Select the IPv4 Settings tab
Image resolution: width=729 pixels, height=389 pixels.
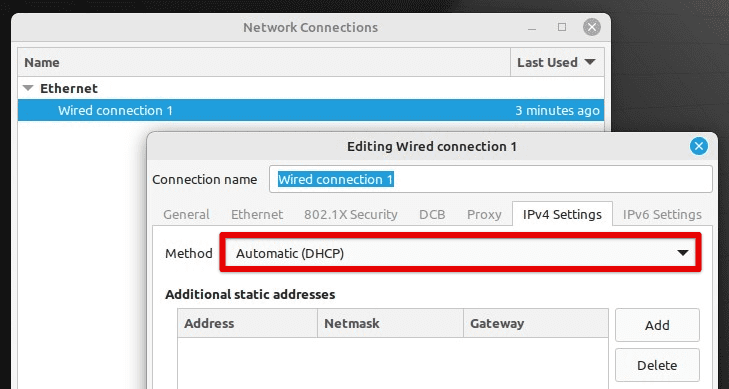pyautogui.click(x=562, y=214)
